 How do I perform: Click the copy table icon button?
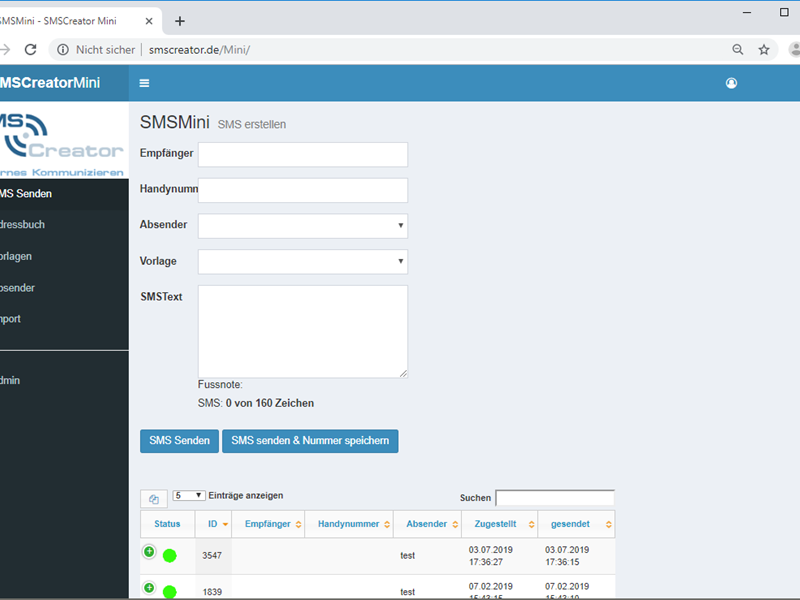coord(154,499)
